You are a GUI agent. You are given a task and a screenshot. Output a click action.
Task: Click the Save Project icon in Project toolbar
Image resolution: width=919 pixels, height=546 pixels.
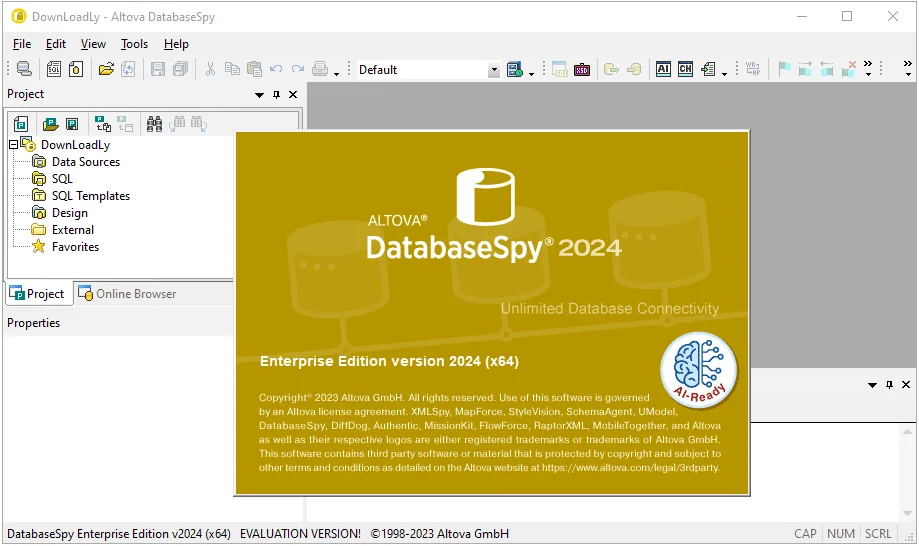(72, 124)
